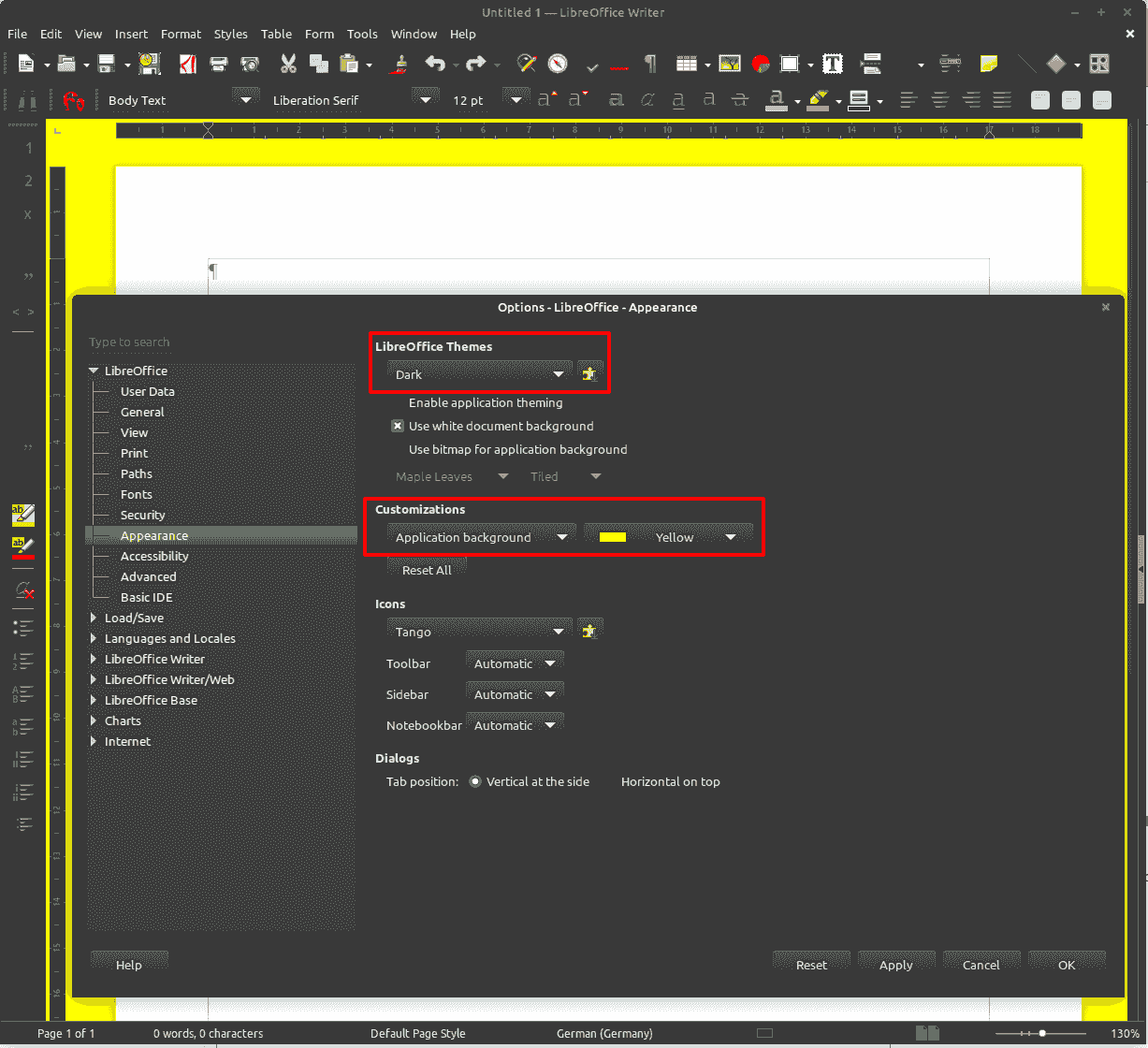The height and width of the screenshot is (1048, 1148).
Task: Open the Yellow color picker dropdown
Action: 669,537
